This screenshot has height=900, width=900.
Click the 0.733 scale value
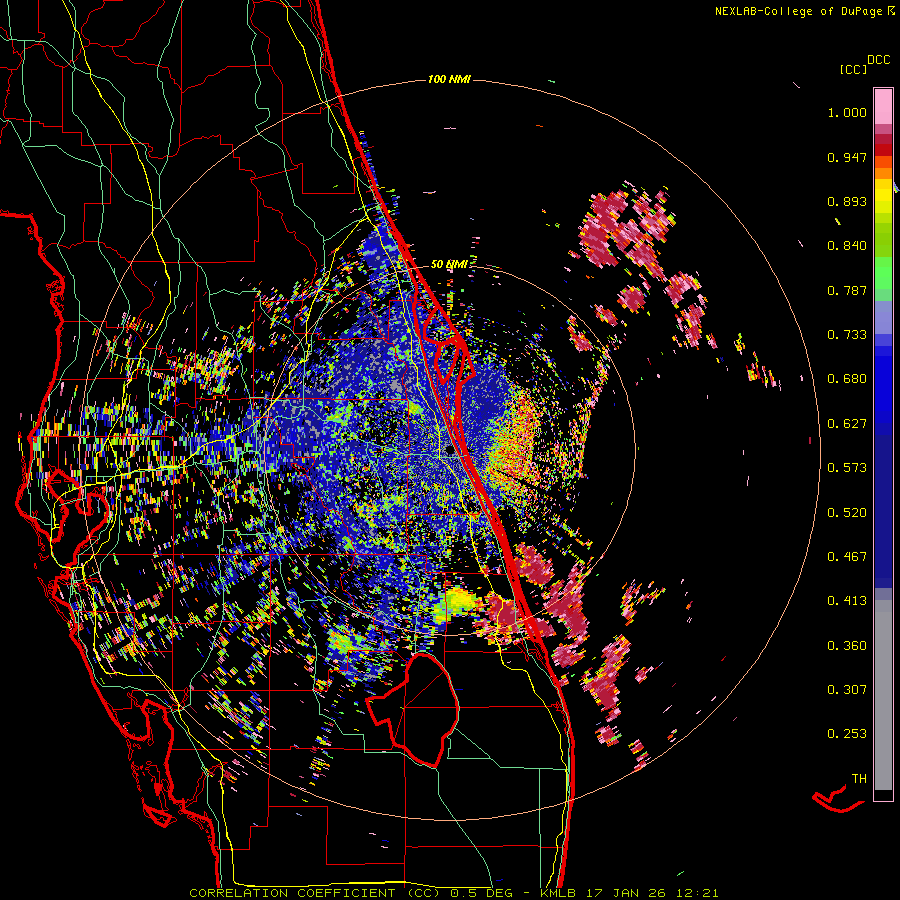click(847, 335)
